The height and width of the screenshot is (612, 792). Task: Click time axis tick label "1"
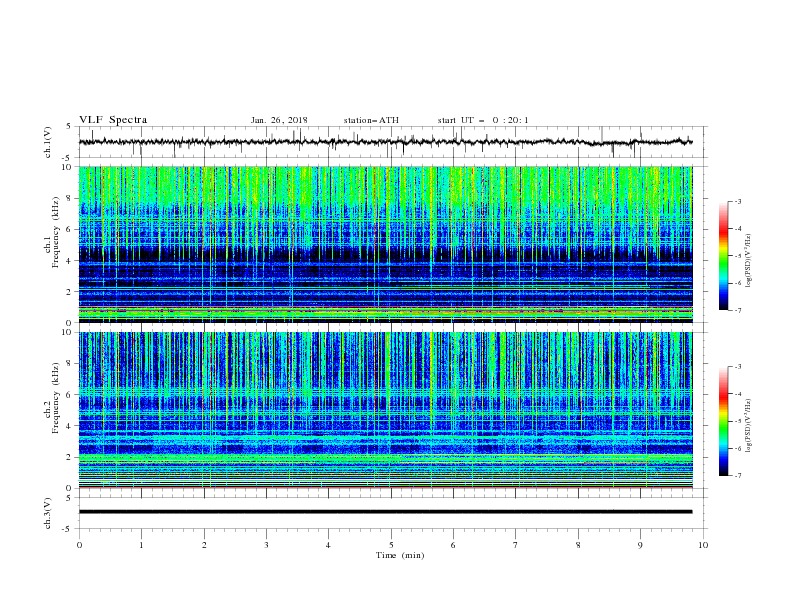pos(141,545)
